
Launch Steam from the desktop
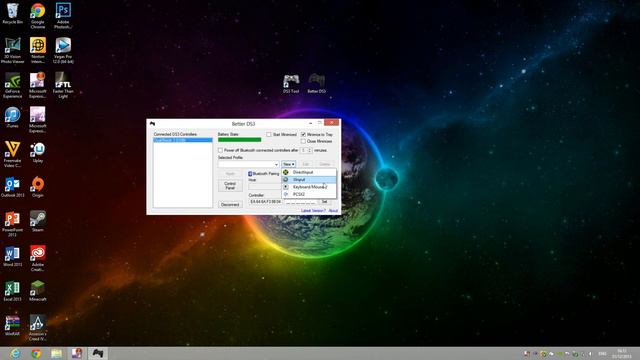click(x=38, y=221)
